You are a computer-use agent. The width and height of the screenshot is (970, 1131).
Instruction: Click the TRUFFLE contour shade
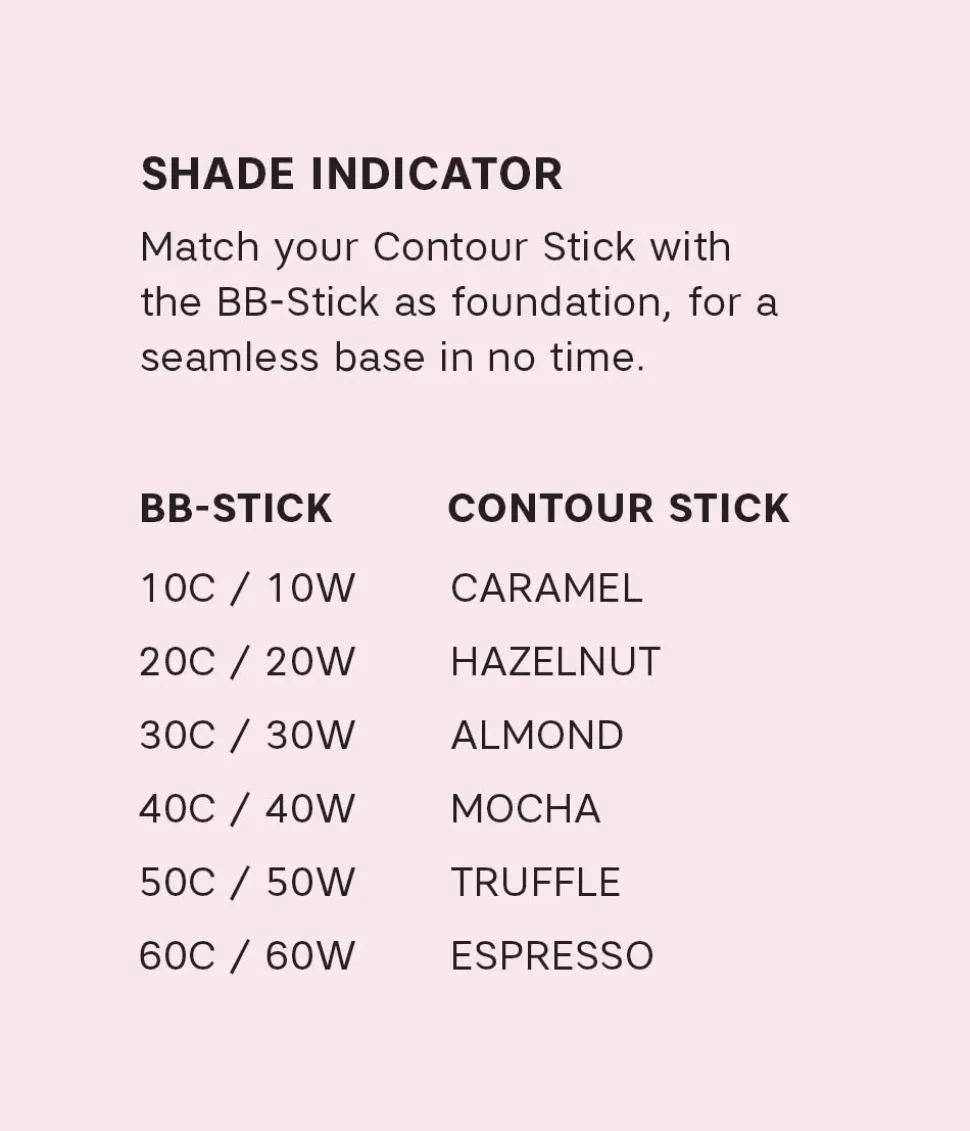535,883
